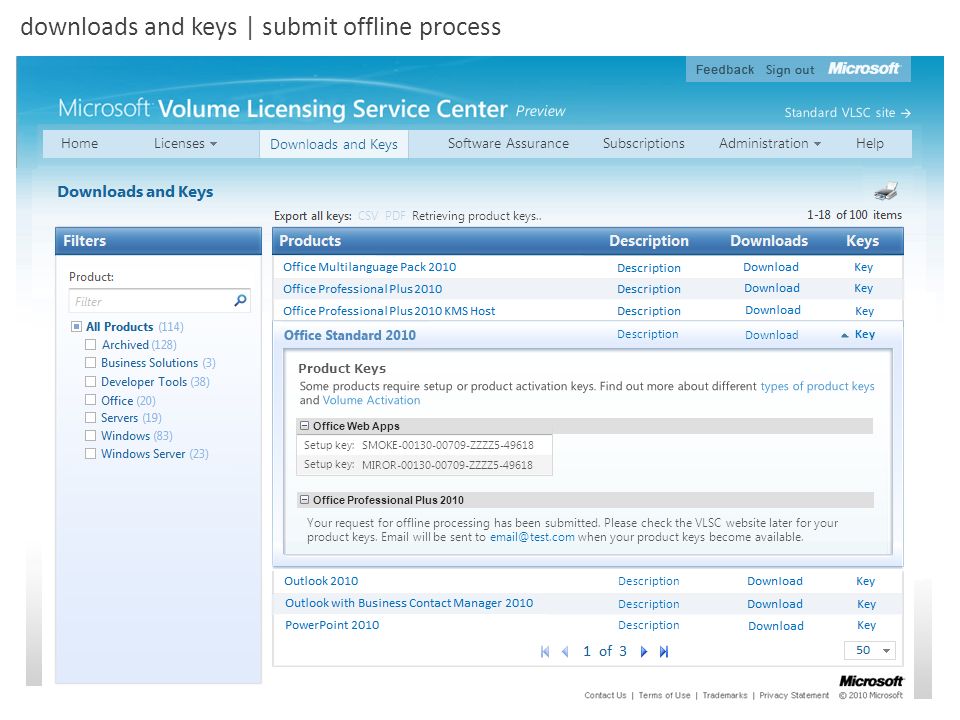Viewport: 960px width, 720px height.
Task: Open Outlook 2010 product link
Action: [321, 581]
